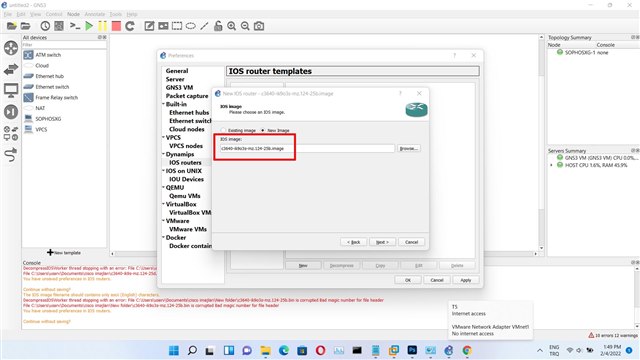Browse all devices category icon

coord(11,133)
